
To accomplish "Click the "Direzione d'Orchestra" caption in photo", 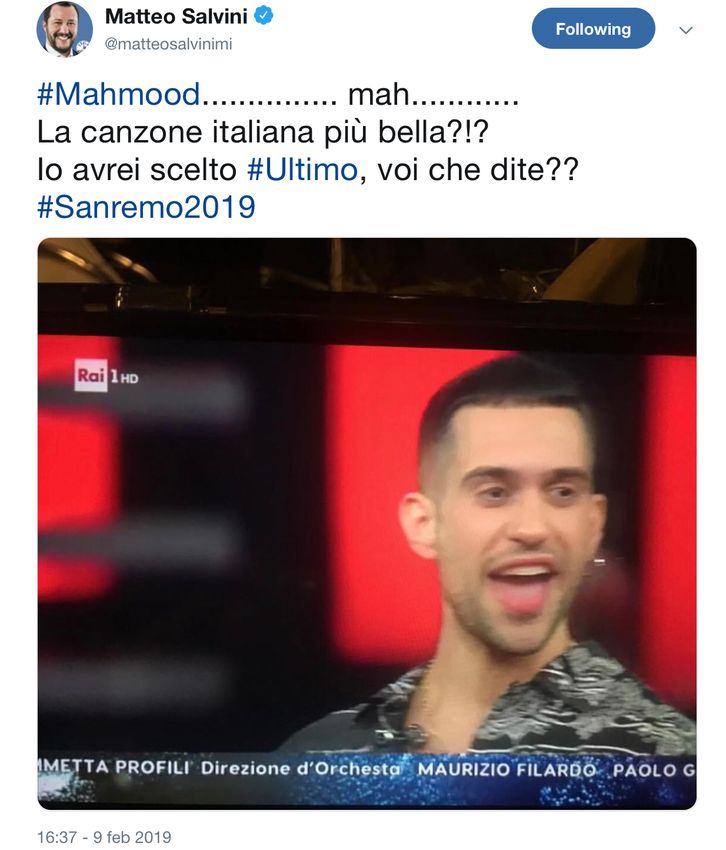I will (x=300, y=768).
